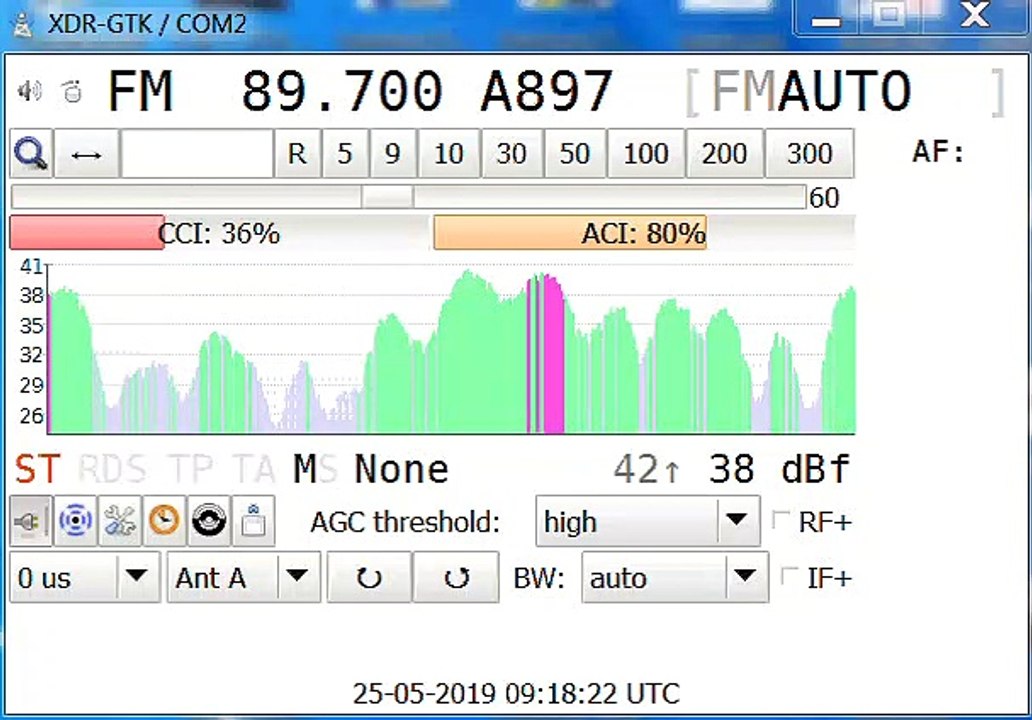Open the blue pattern radar icon
The image size is (1032, 720).
(75, 521)
